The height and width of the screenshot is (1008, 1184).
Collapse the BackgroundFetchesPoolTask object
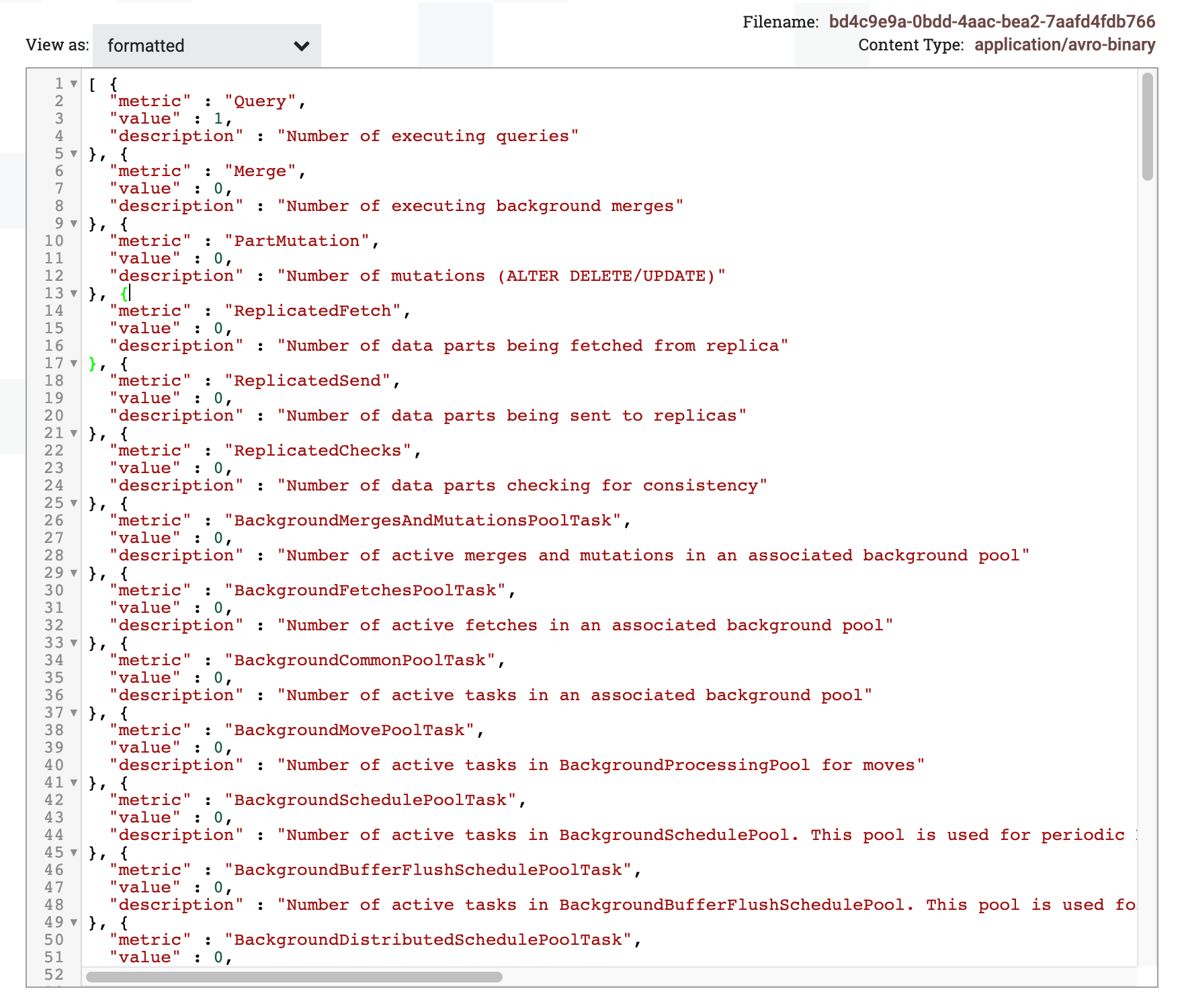point(73,573)
